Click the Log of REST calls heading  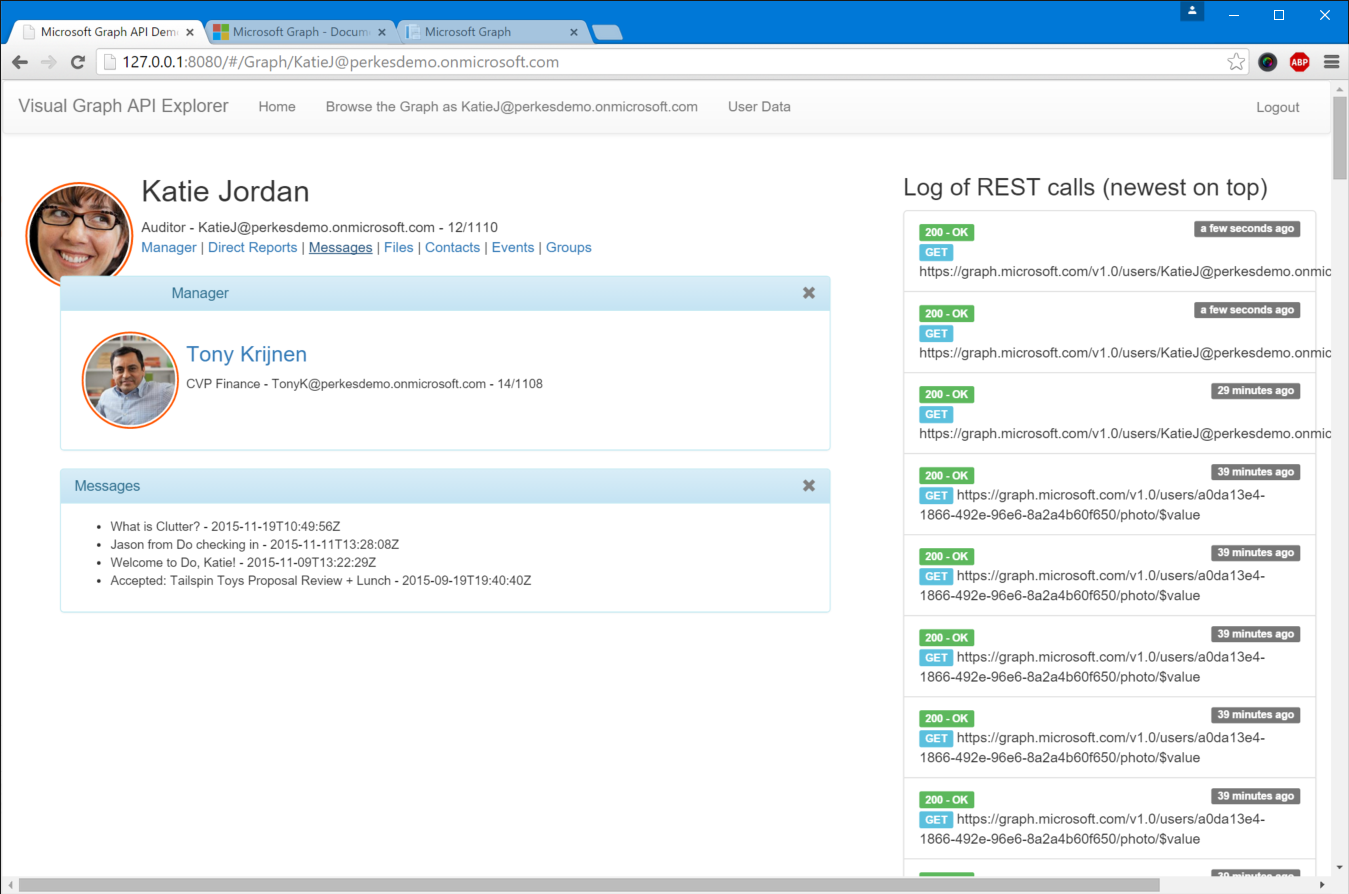[1085, 187]
